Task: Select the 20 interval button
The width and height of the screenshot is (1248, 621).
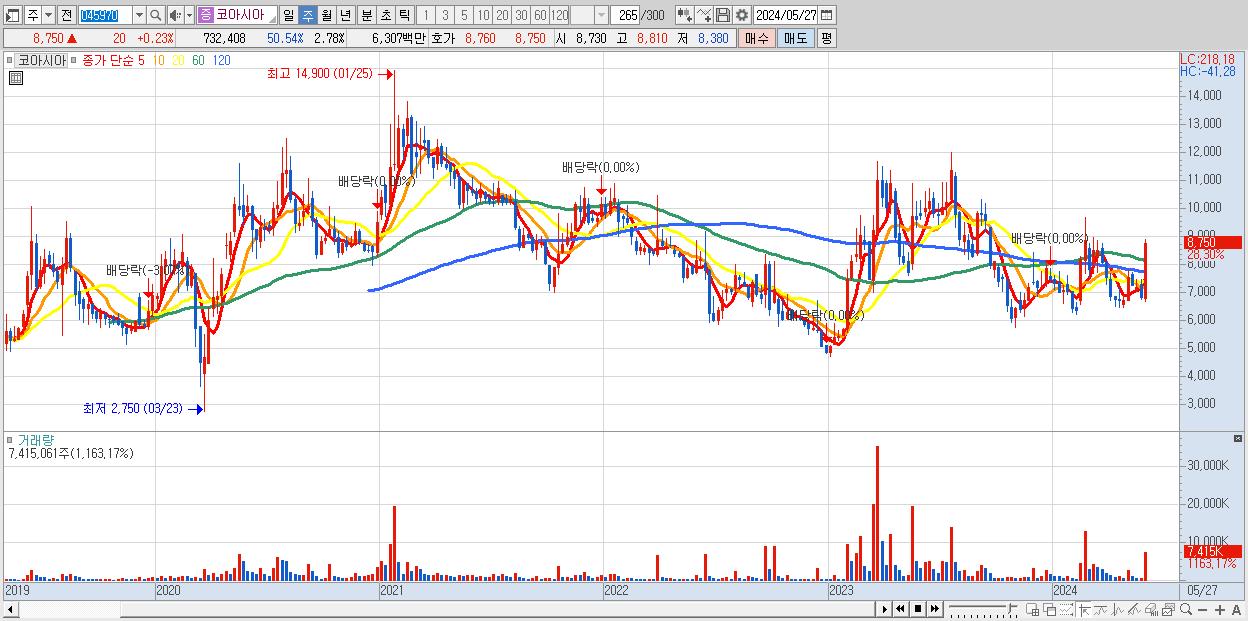Action: click(502, 15)
